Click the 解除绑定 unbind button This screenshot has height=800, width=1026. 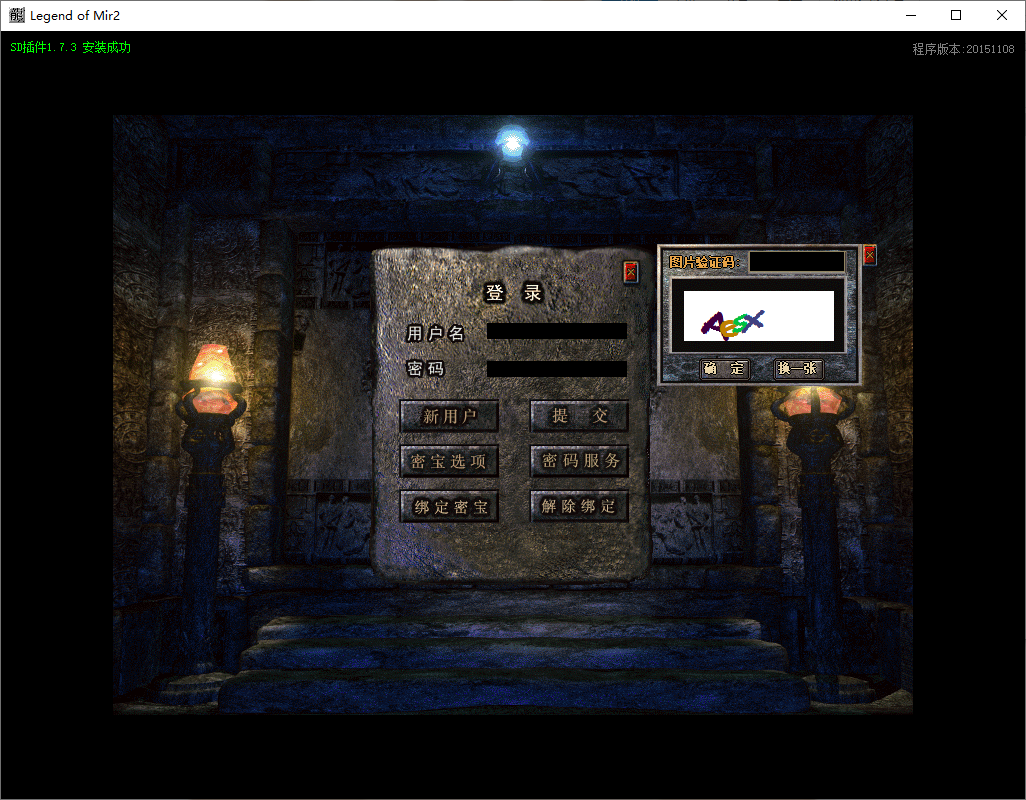[579, 506]
